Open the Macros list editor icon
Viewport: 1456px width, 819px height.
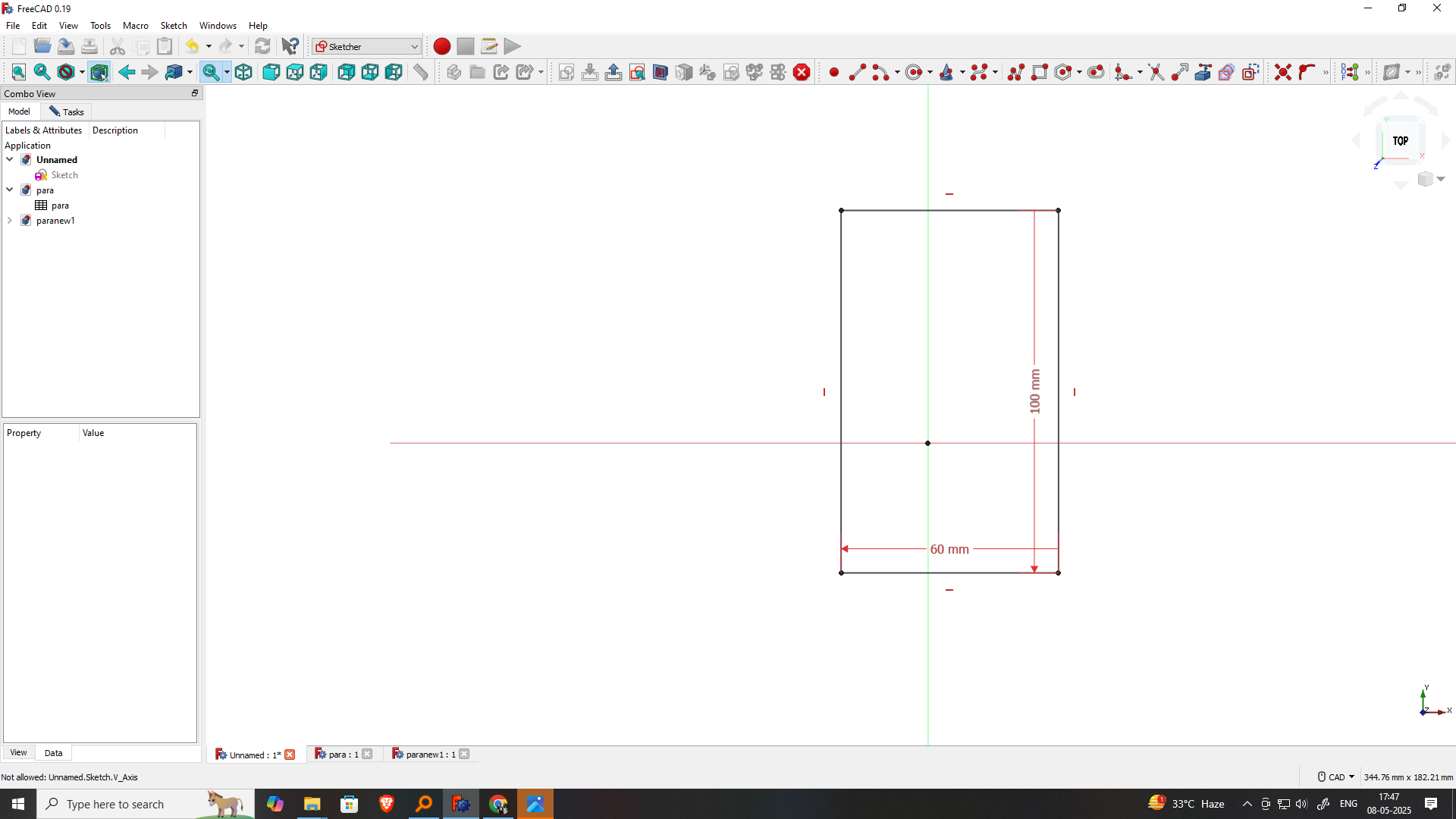click(x=489, y=46)
